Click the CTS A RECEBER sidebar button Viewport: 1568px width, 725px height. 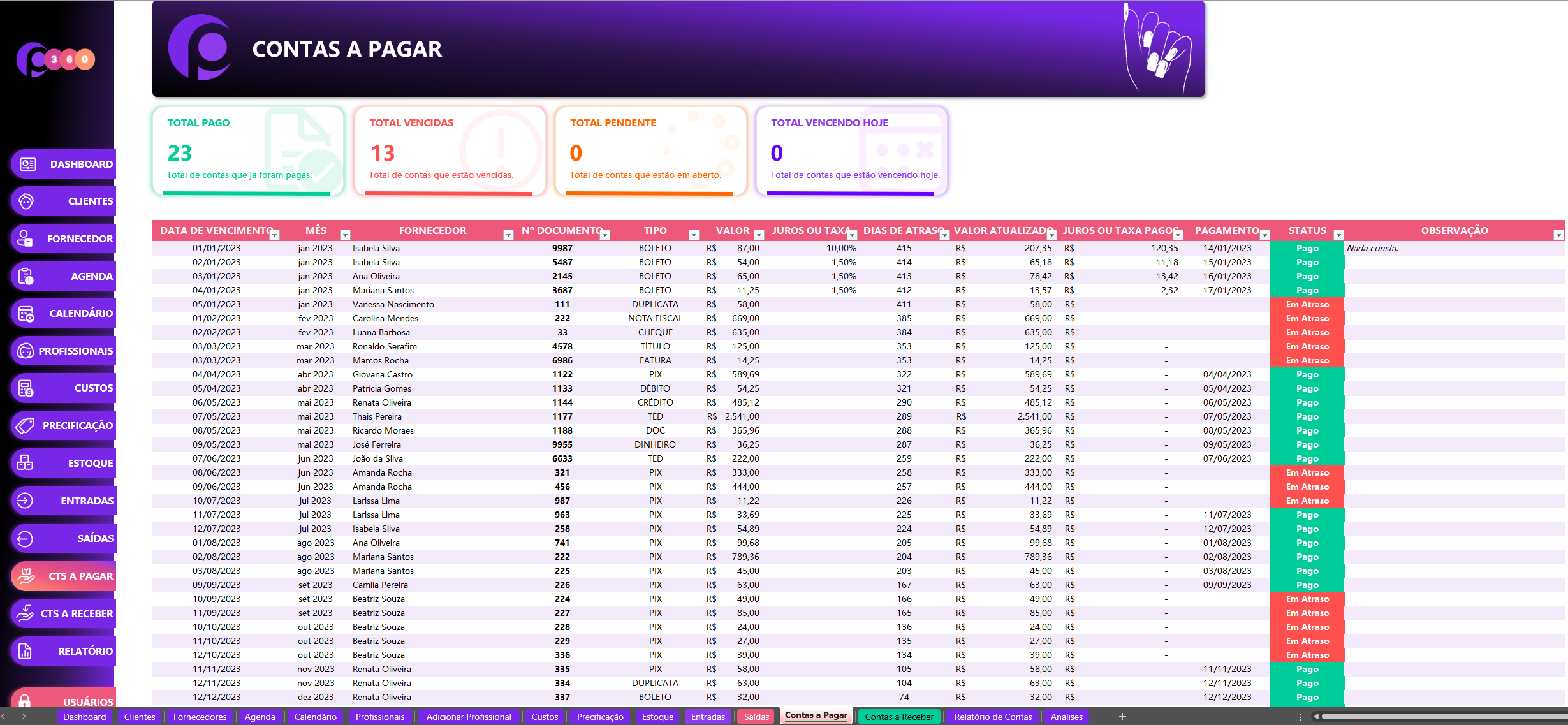tap(64, 613)
